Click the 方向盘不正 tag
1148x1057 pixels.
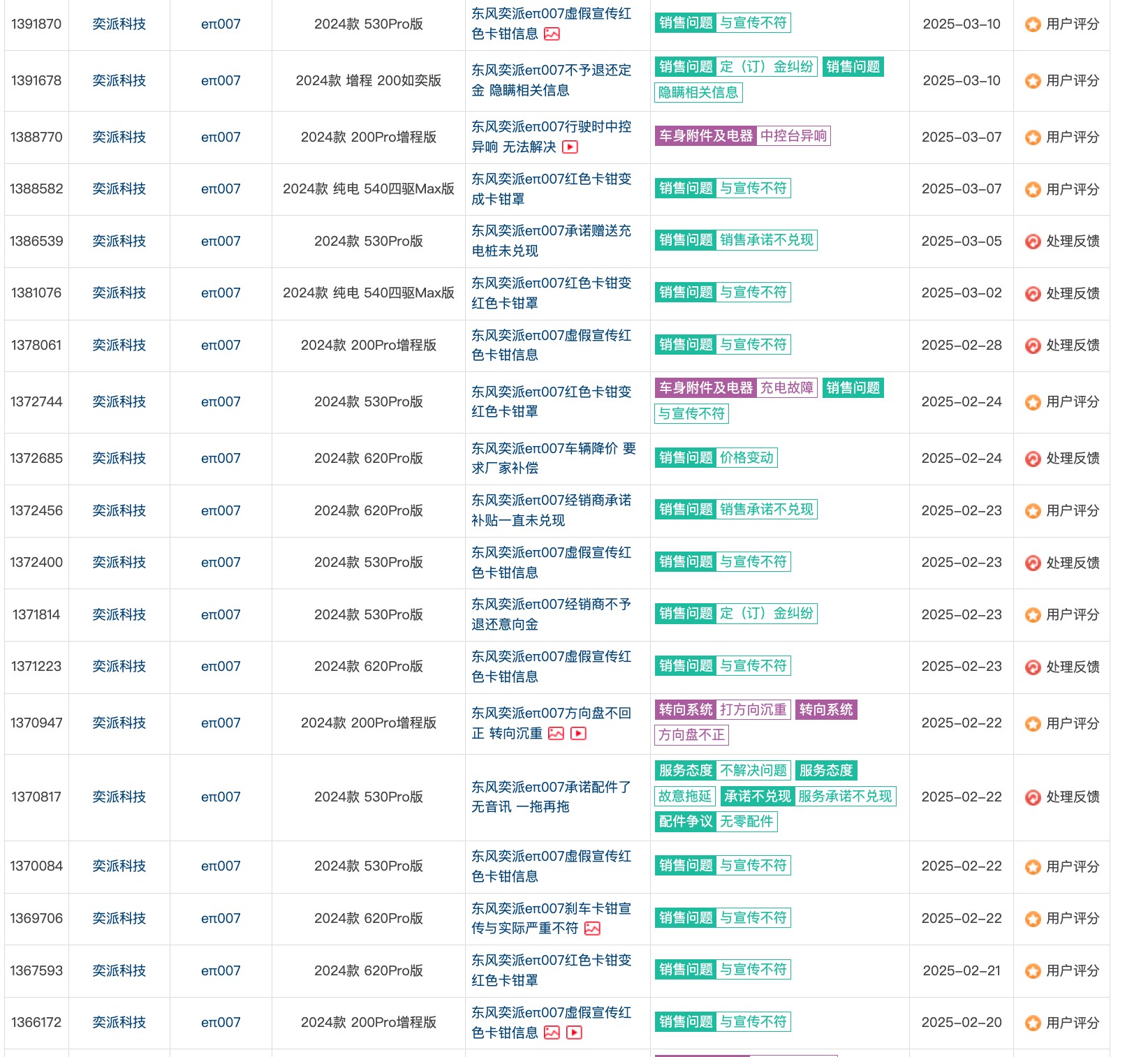[691, 735]
